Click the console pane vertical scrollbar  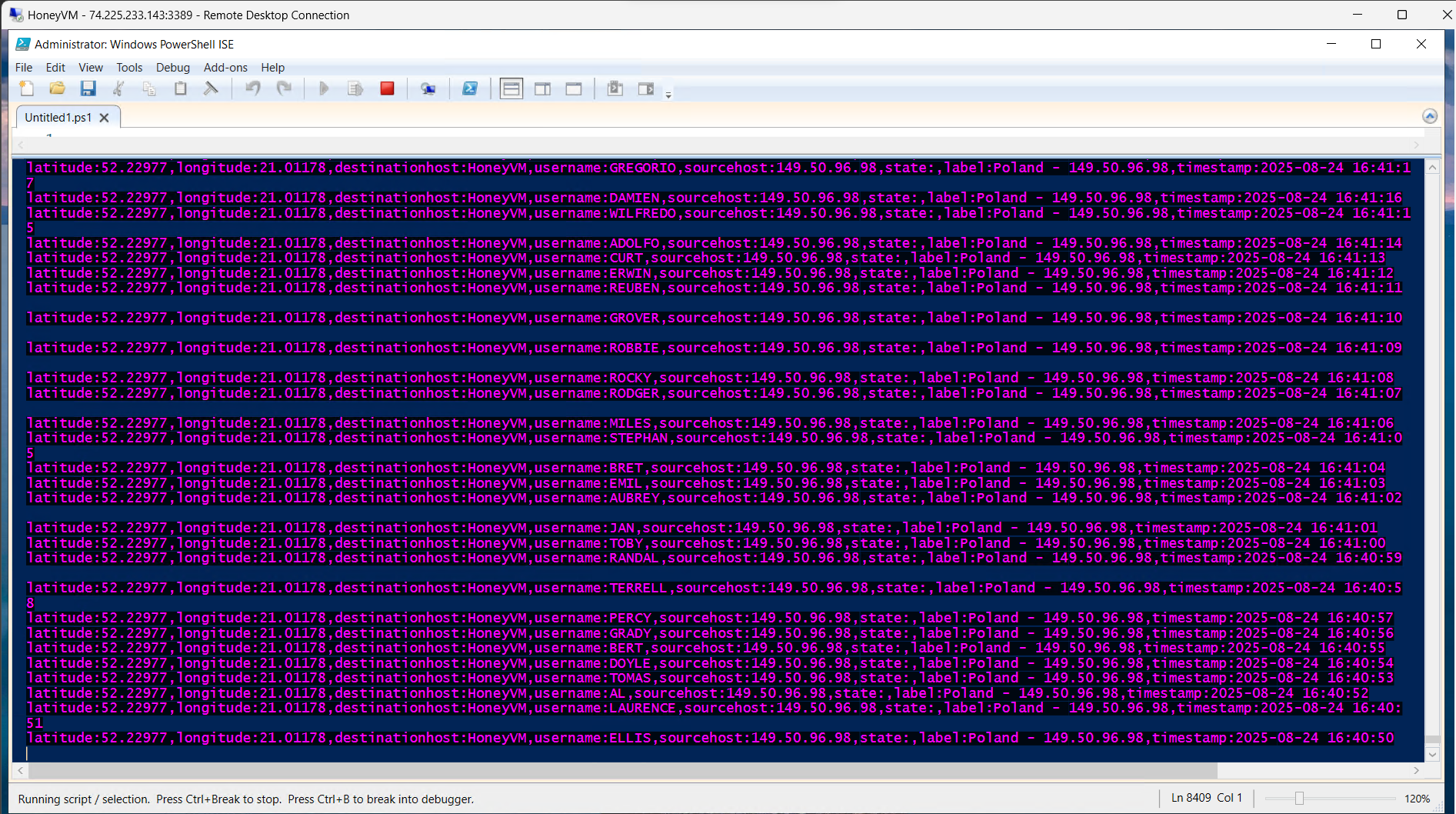1431,462
